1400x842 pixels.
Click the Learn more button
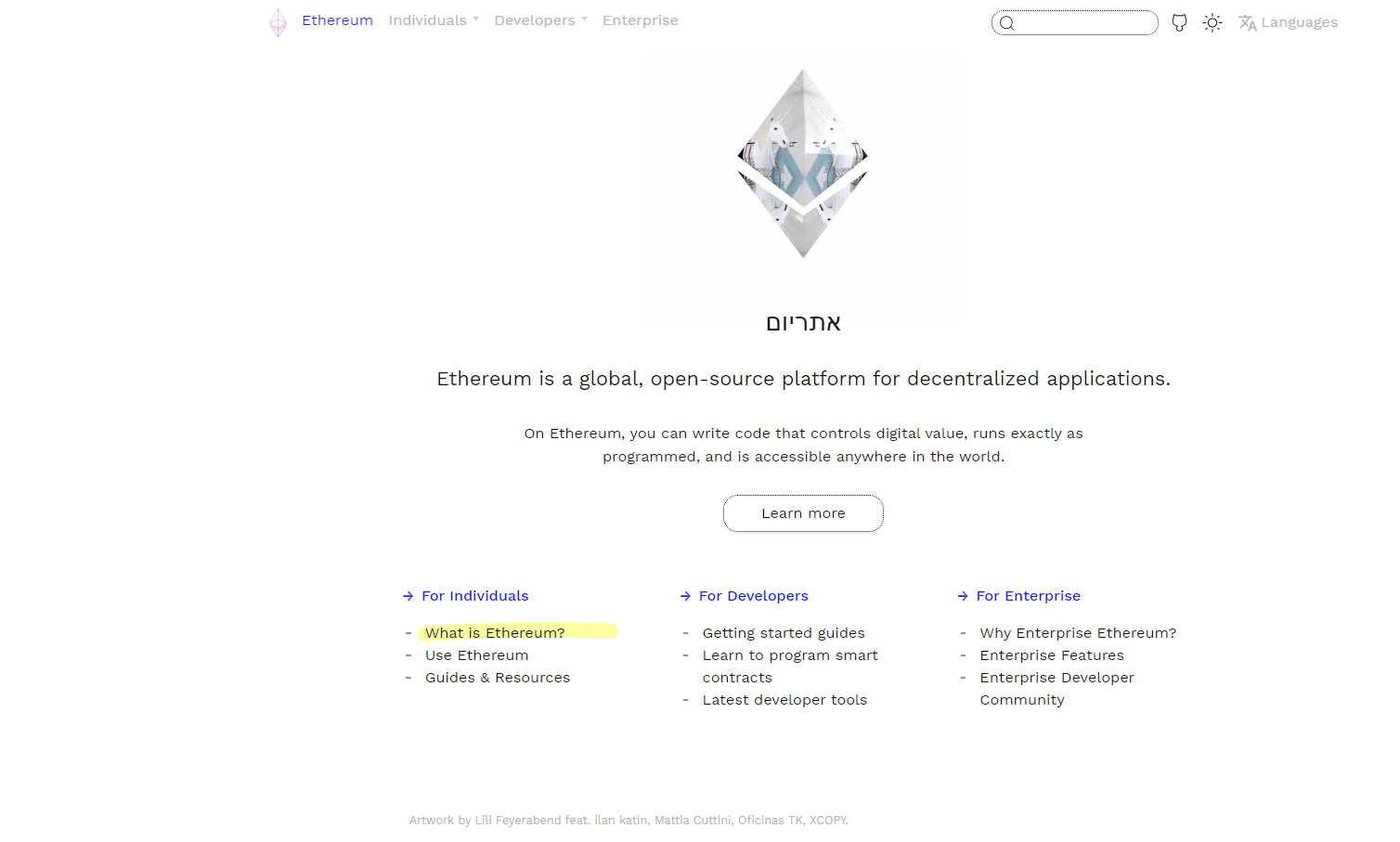pyautogui.click(x=803, y=513)
